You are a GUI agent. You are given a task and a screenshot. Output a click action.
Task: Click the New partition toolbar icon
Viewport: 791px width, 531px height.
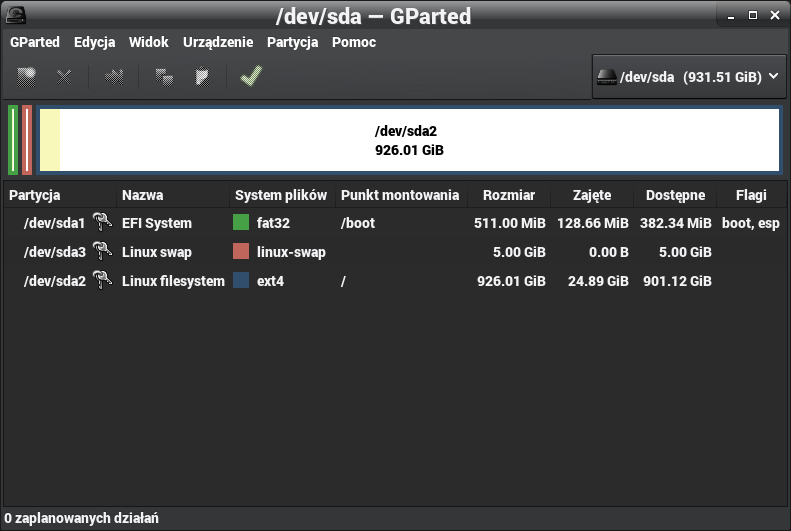[x=26, y=77]
